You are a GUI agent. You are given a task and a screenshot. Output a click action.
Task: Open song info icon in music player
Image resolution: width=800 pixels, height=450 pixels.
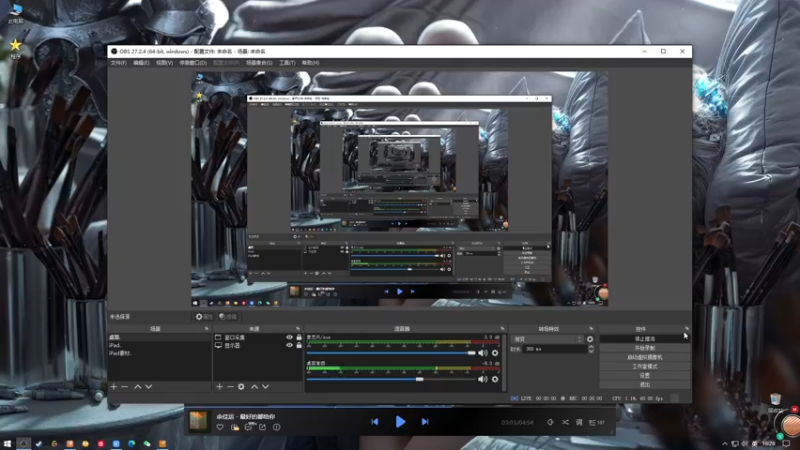[277, 427]
